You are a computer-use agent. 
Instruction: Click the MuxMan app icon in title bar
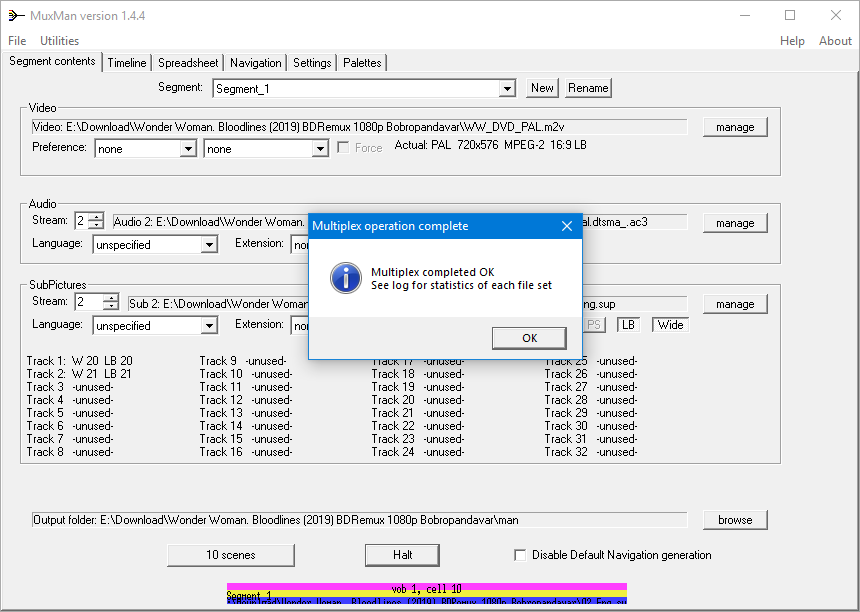coord(15,15)
